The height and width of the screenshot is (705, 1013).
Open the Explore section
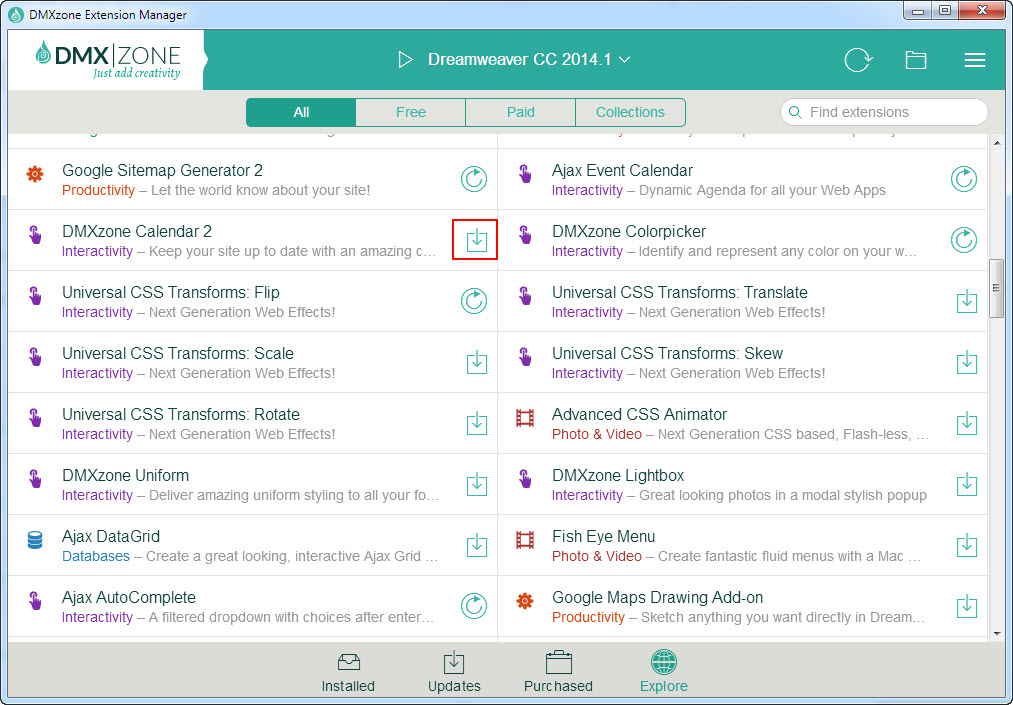pos(663,673)
